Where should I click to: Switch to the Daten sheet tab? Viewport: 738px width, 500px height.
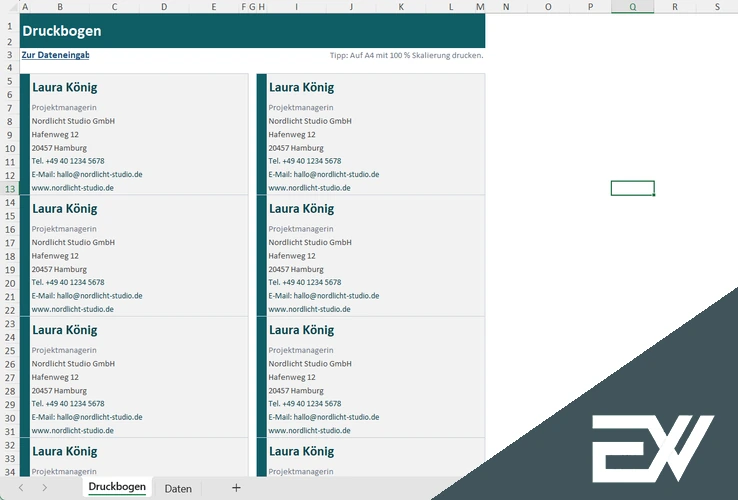click(178, 488)
